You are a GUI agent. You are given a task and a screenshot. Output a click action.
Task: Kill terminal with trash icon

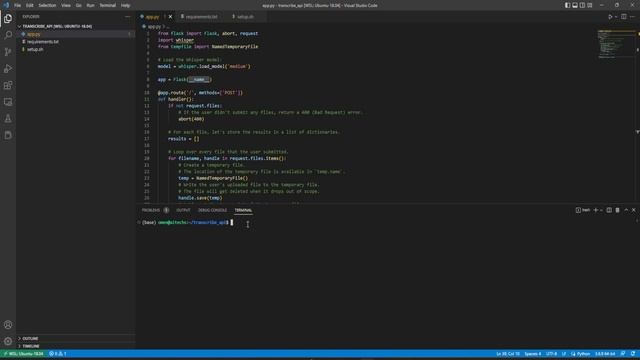(618, 210)
